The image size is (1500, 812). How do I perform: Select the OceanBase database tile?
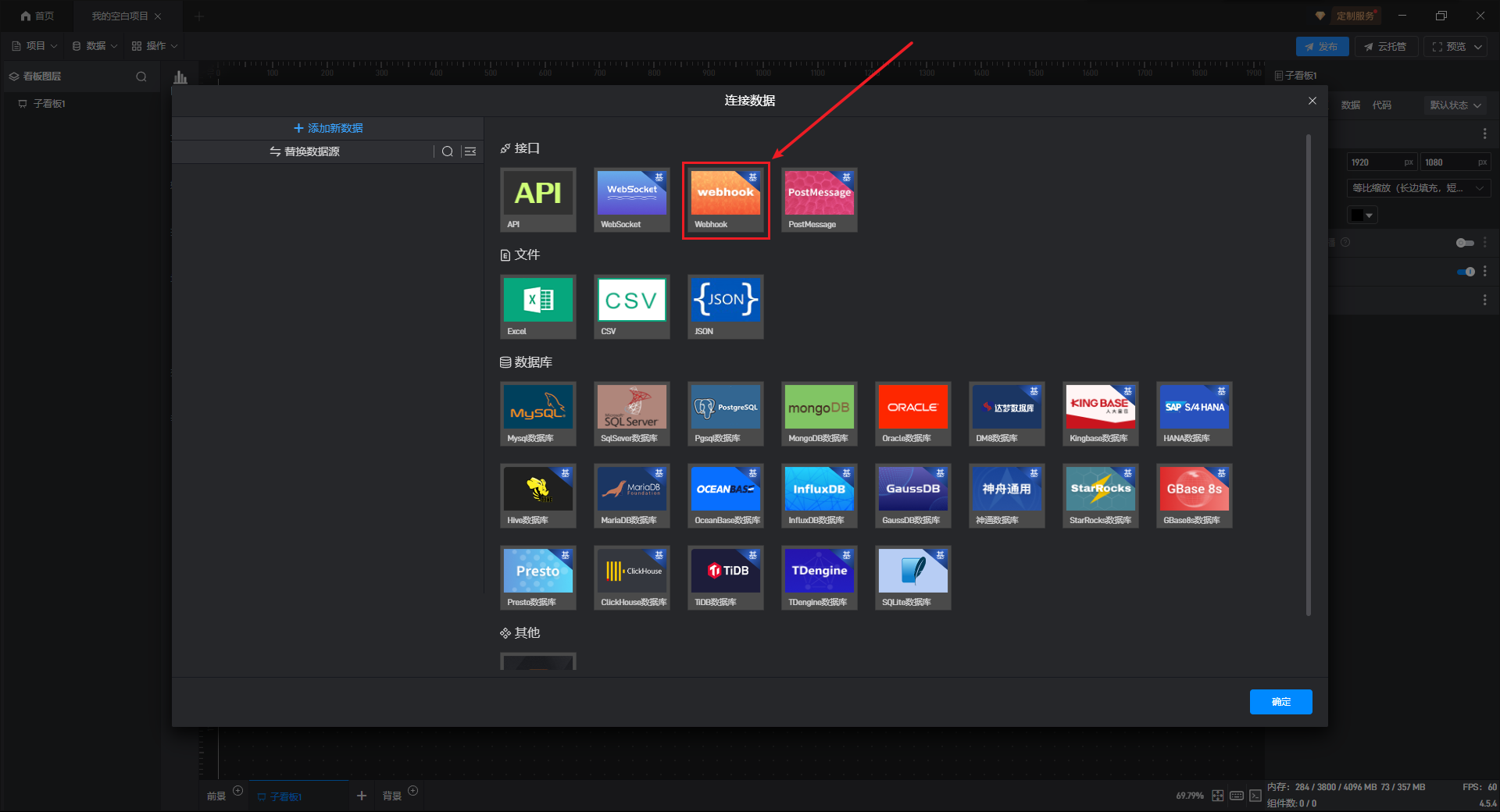pos(726,496)
